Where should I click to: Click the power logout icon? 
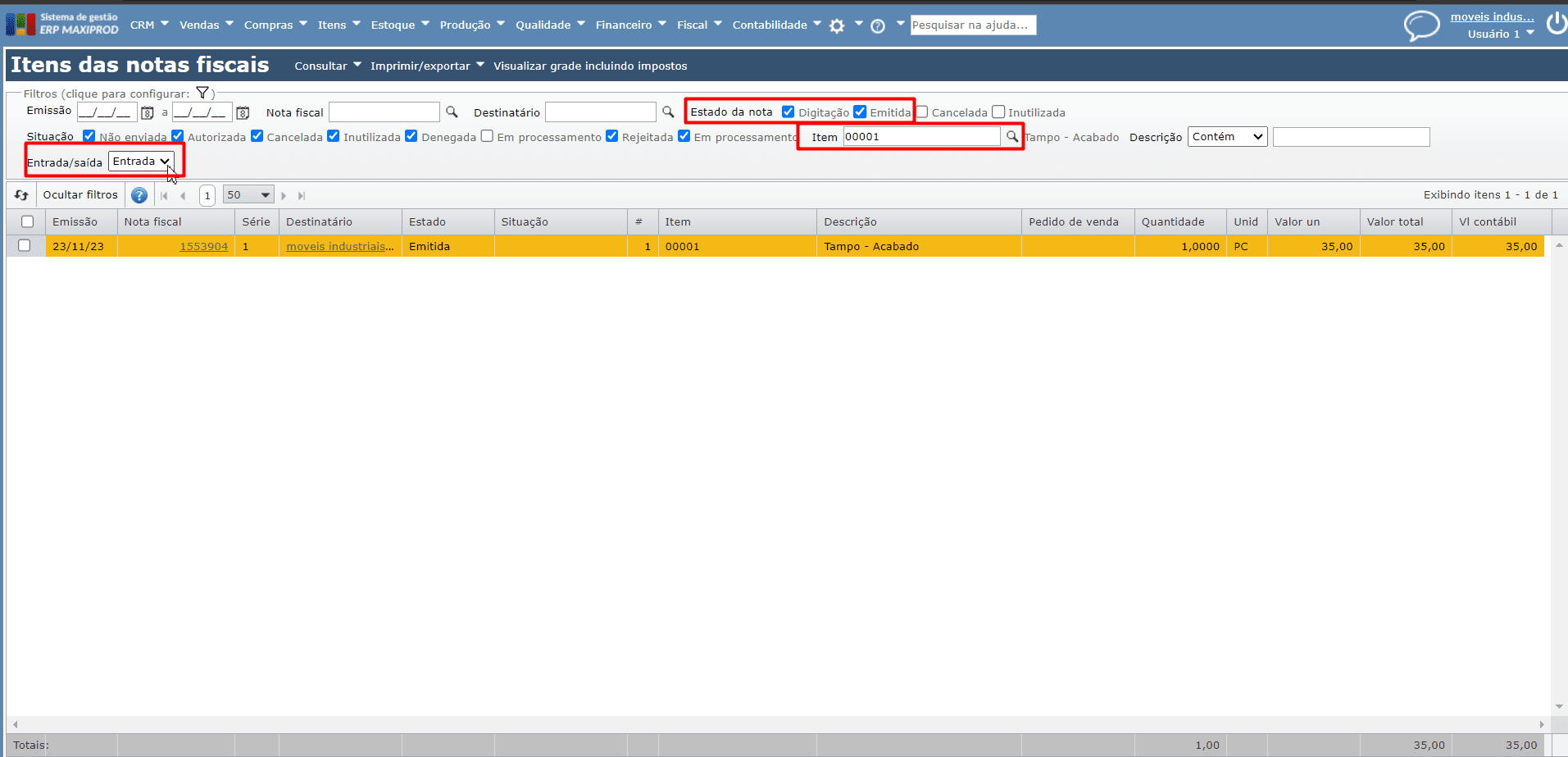click(1556, 24)
